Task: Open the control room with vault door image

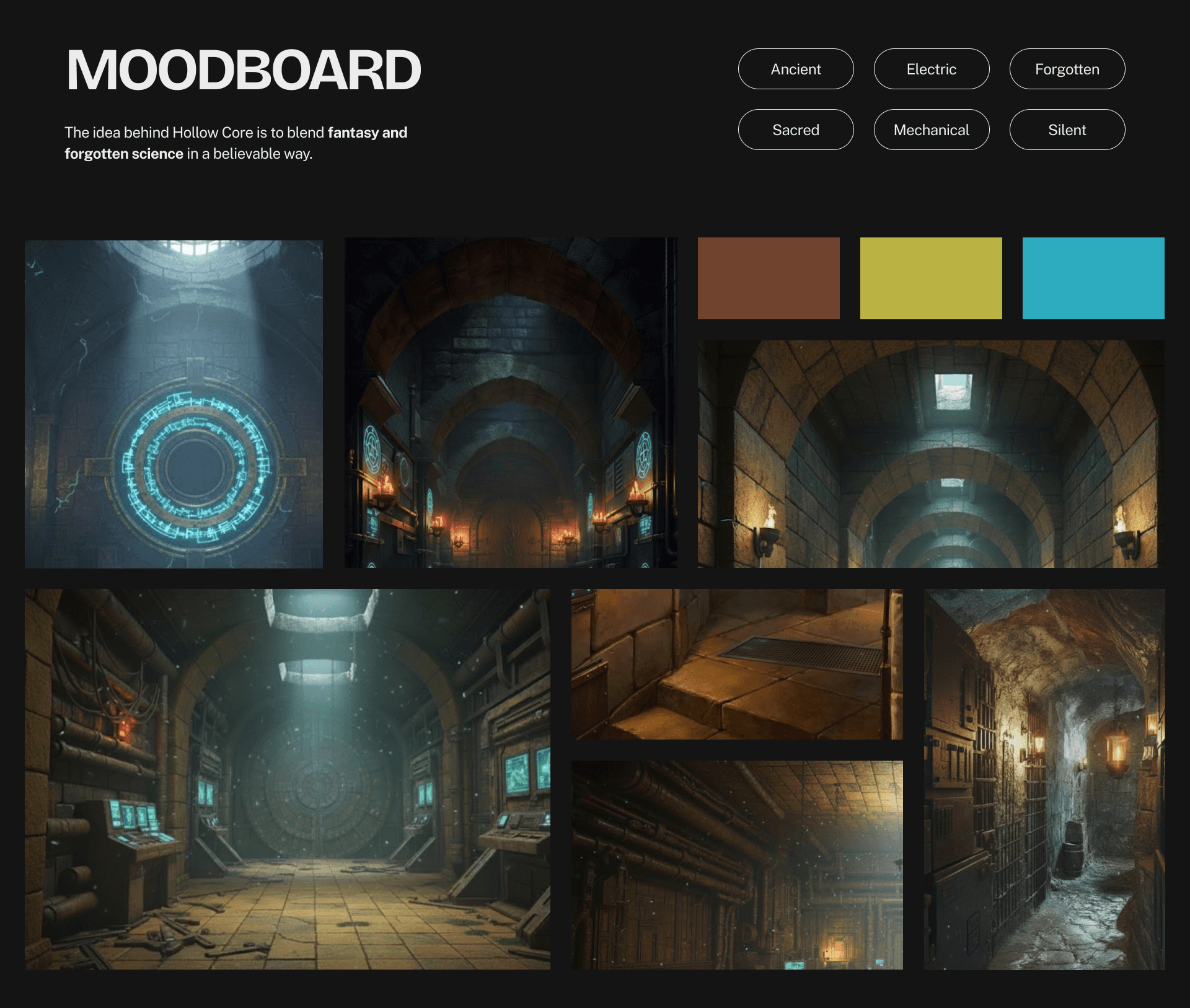Action: coord(287,779)
